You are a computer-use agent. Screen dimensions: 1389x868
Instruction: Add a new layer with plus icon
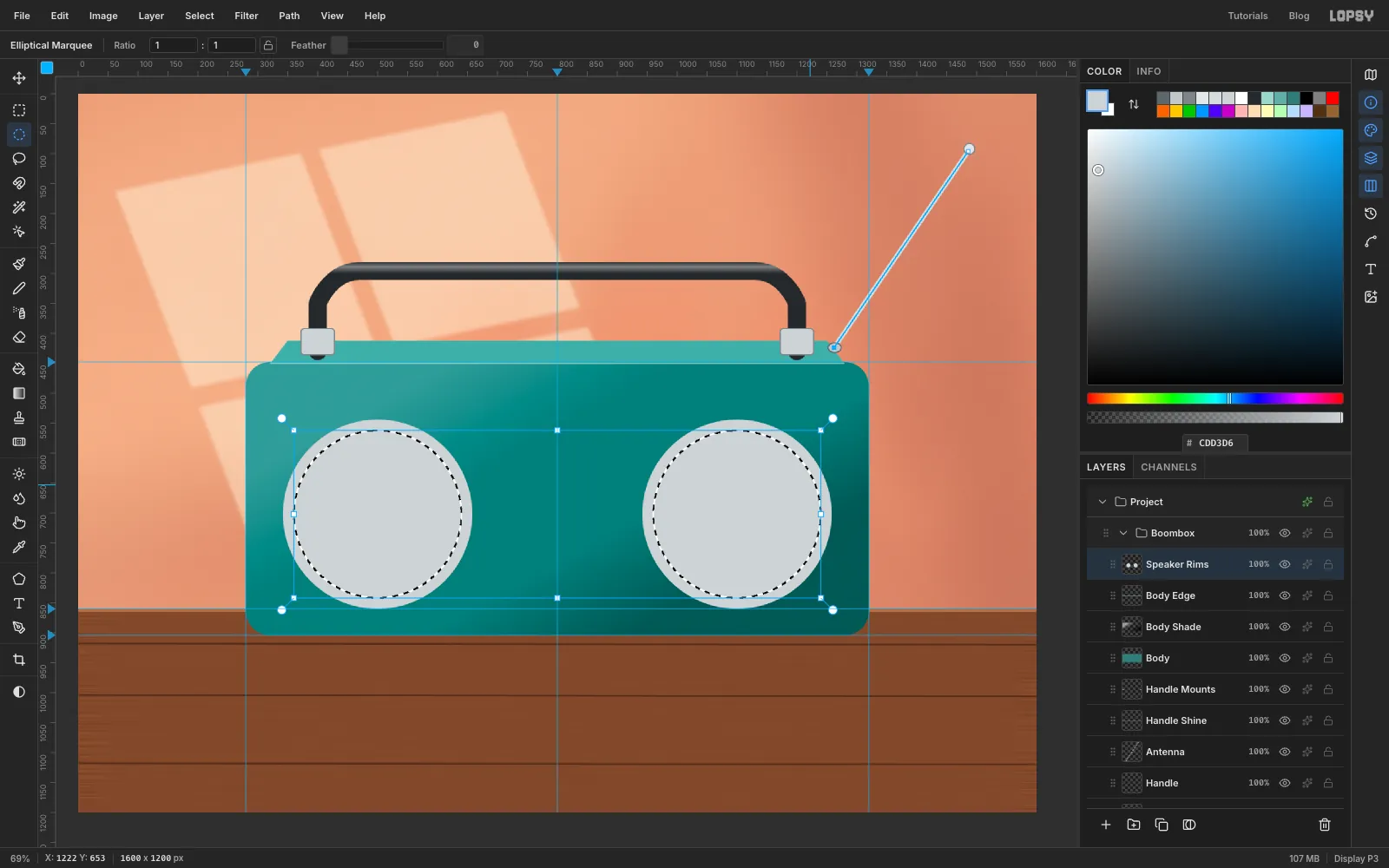pyautogui.click(x=1106, y=825)
